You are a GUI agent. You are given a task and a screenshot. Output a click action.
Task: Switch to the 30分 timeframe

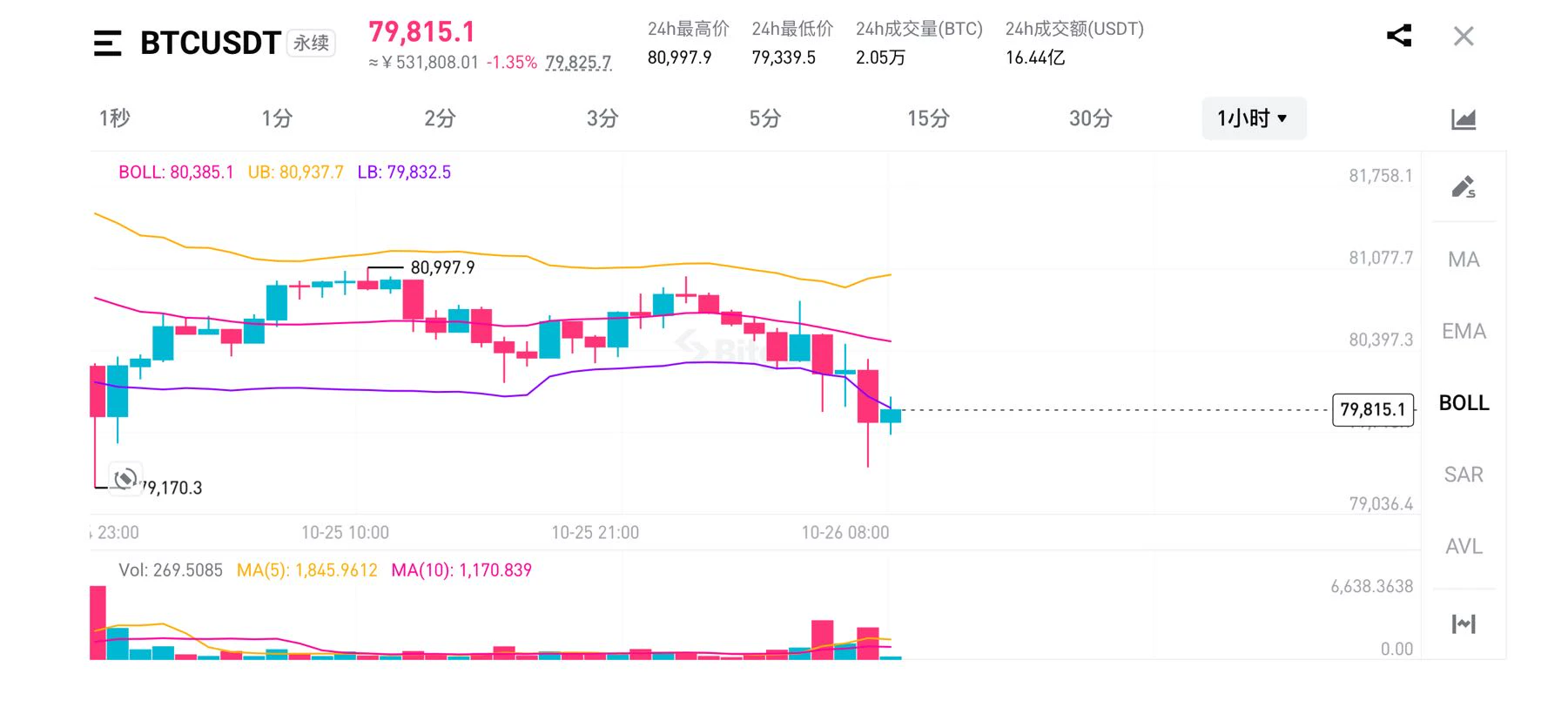[x=1091, y=118]
